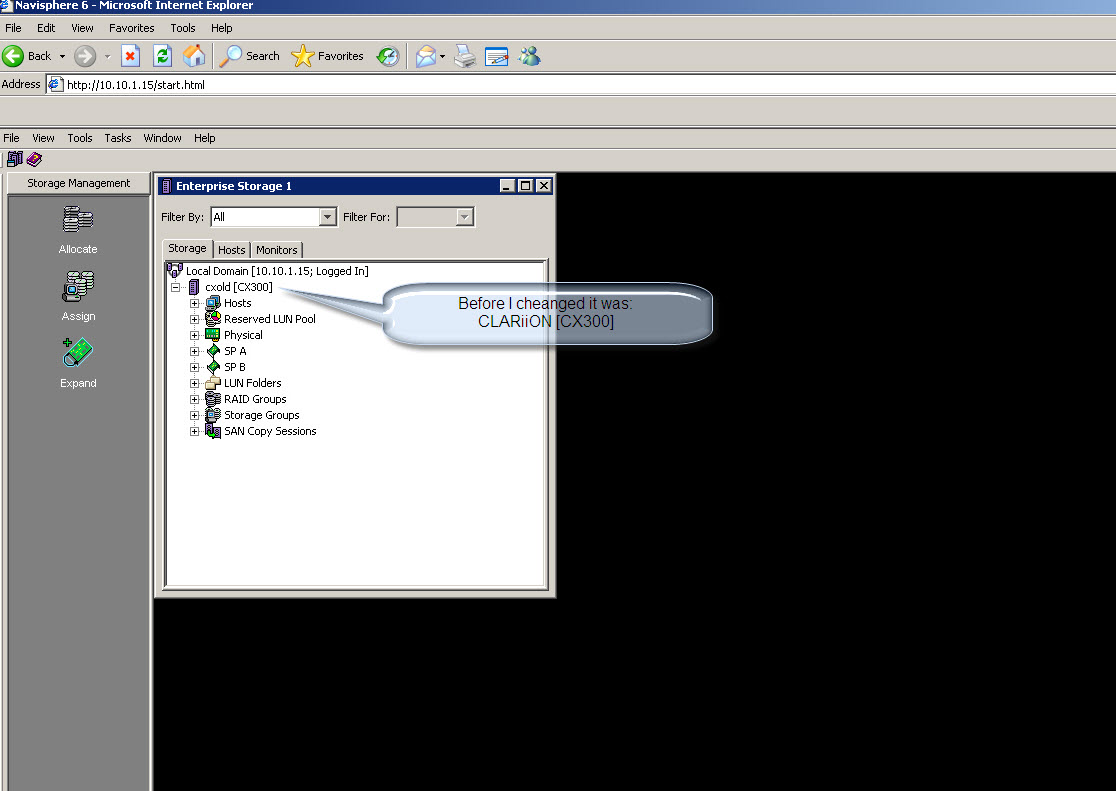Click the red Stop loading icon
This screenshot has width=1116, height=791.
pyautogui.click(x=130, y=56)
